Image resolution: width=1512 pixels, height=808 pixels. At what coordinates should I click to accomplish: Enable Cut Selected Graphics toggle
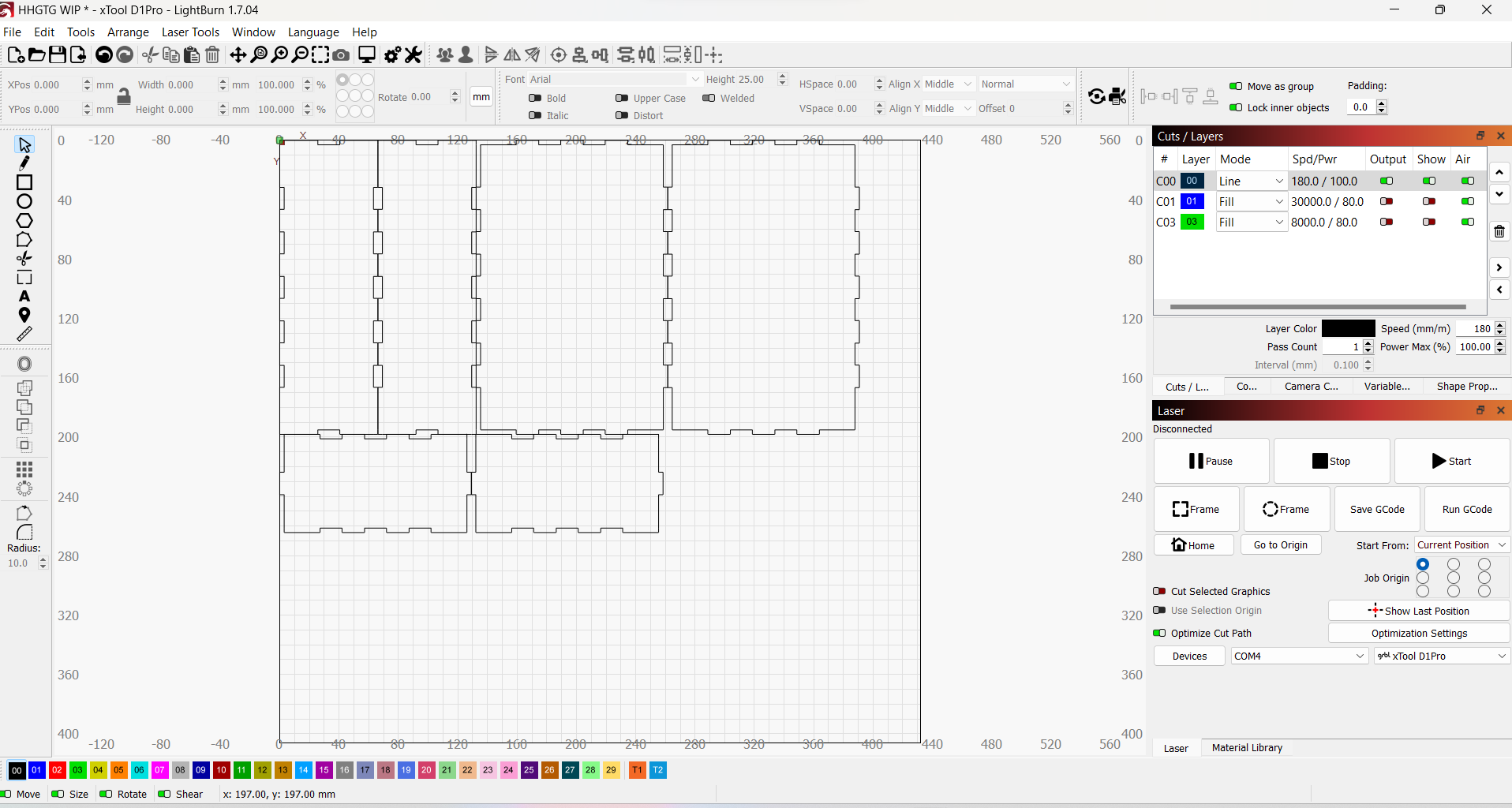coord(1159,591)
